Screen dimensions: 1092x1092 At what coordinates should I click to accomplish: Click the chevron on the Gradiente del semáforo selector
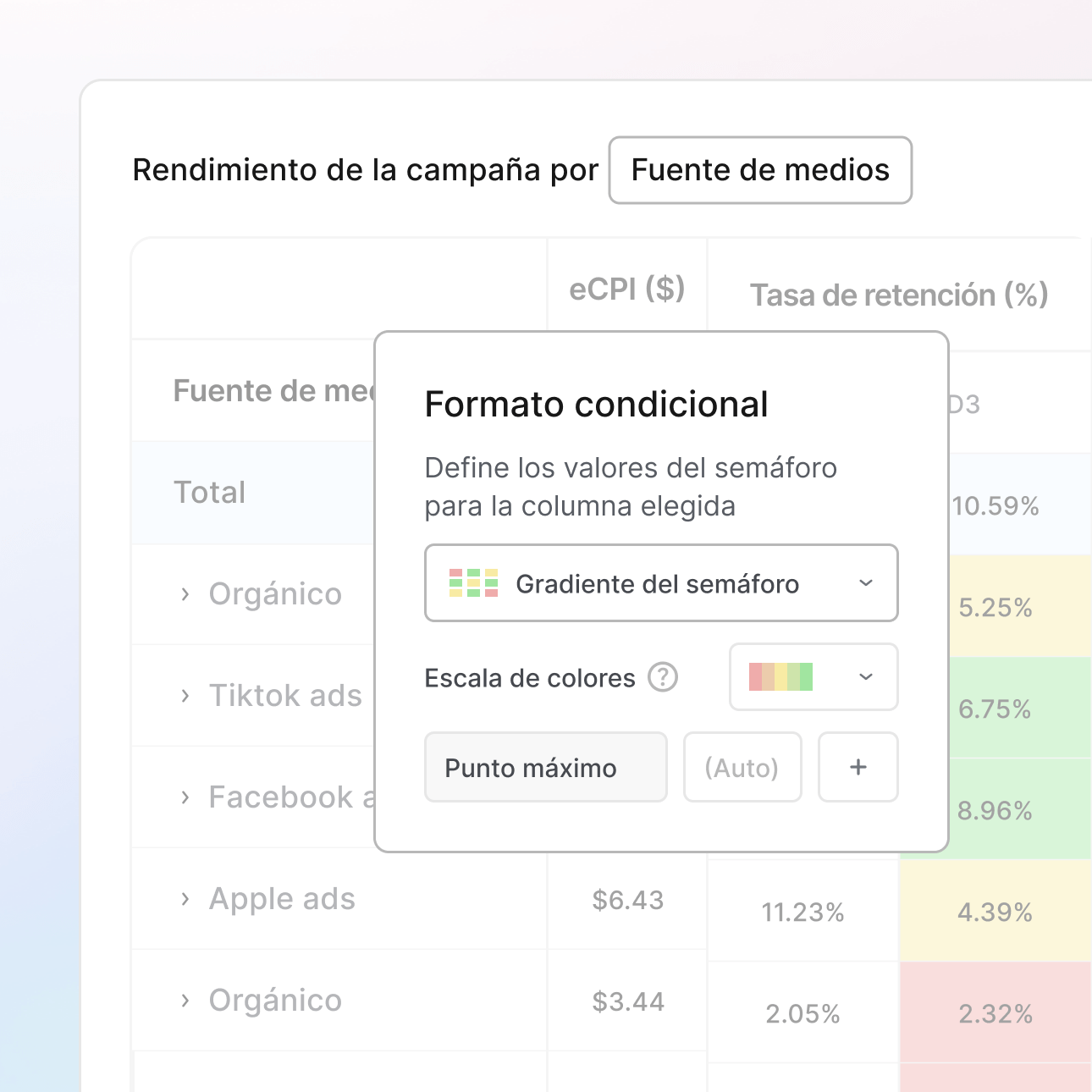pyautogui.click(x=864, y=583)
